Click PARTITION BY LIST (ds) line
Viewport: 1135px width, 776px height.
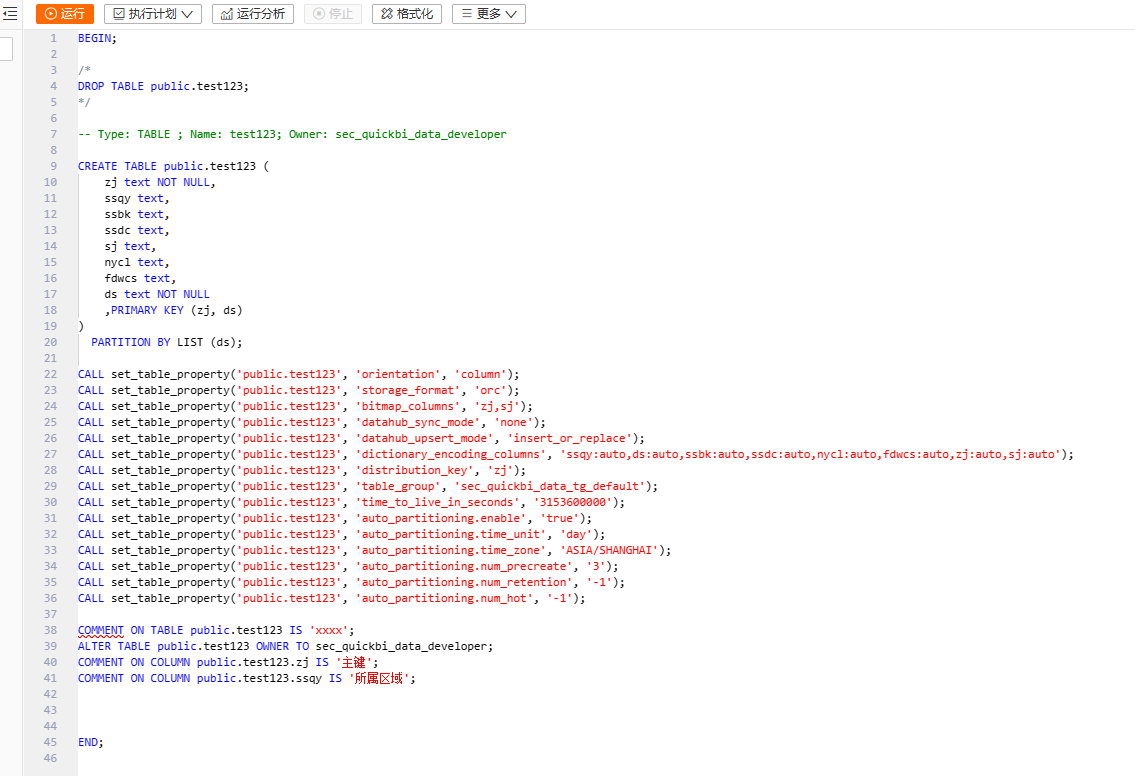166,342
